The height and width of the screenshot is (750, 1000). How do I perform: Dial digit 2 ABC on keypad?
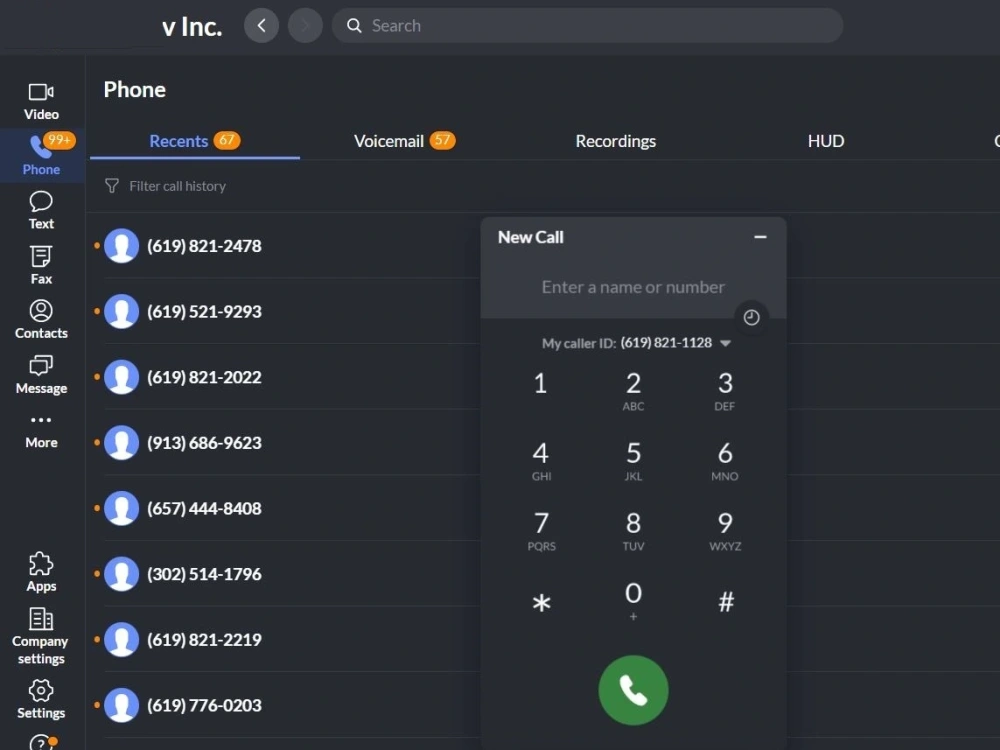coord(633,391)
